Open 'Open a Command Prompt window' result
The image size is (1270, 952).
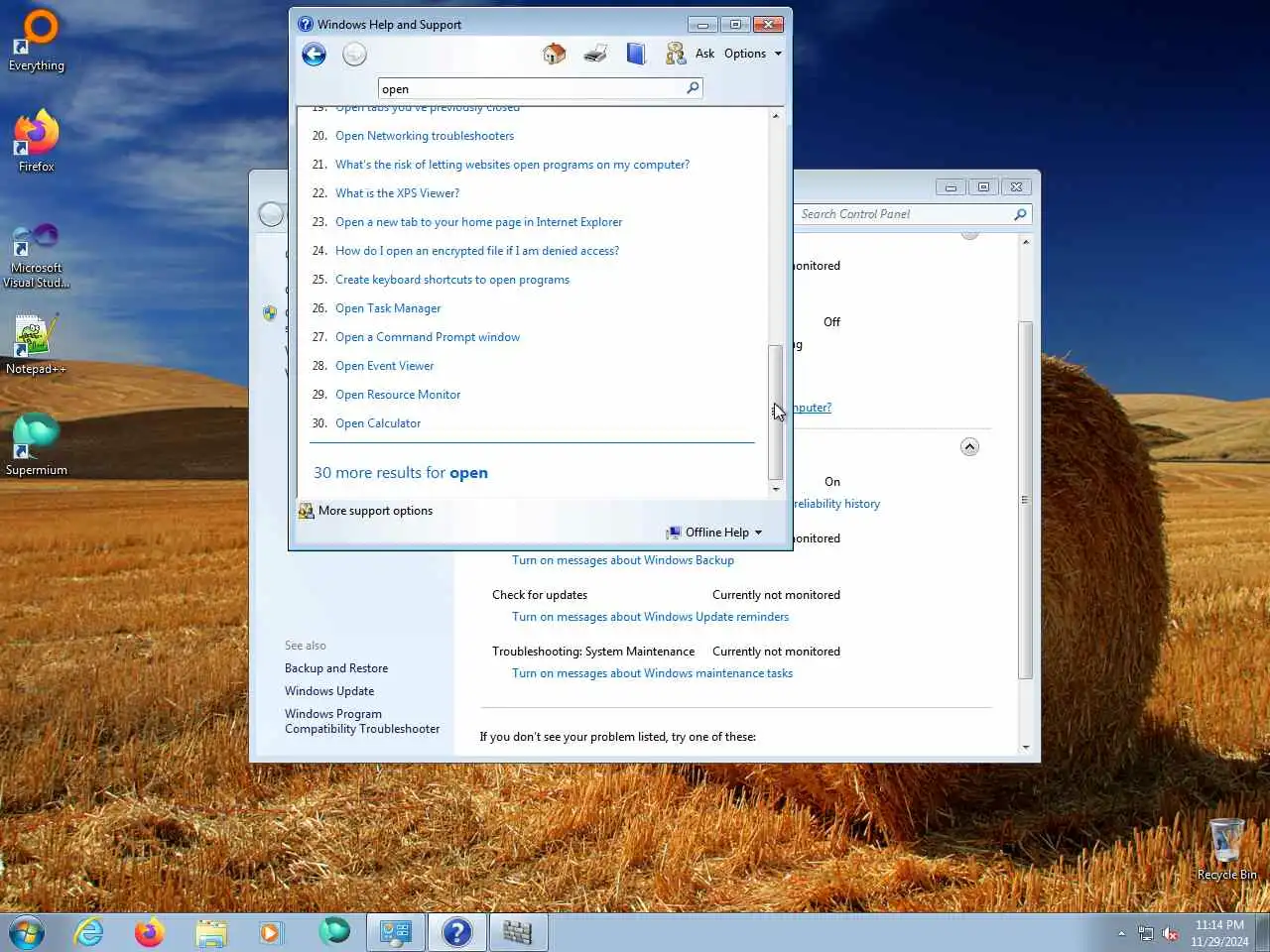(x=428, y=337)
